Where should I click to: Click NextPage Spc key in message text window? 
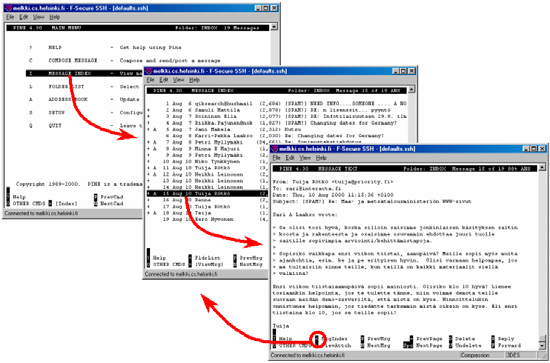pyautogui.click(x=408, y=345)
